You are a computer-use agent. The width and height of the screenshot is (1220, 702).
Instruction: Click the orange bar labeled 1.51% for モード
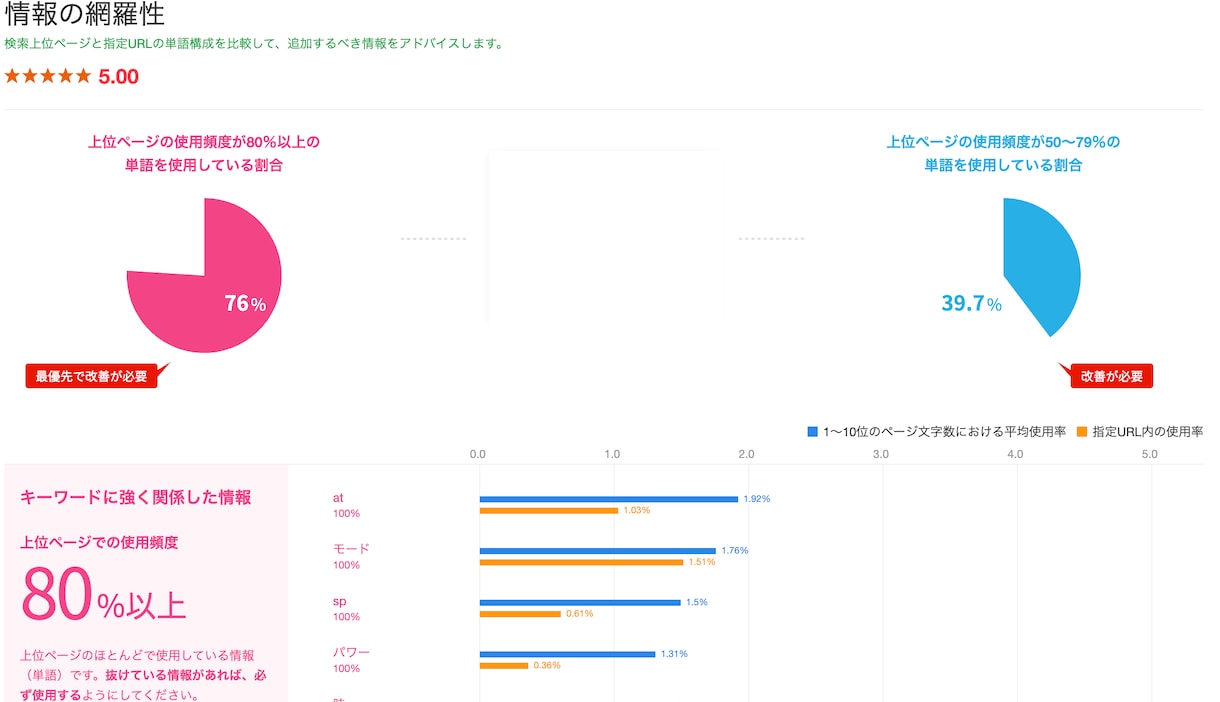[x=581, y=562]
